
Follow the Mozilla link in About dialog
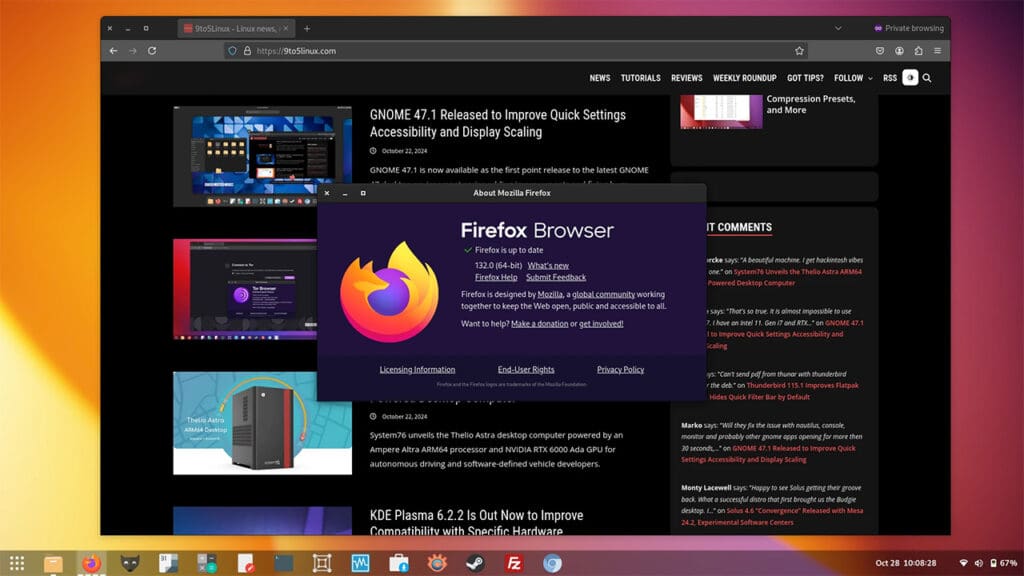click(550, 295)
